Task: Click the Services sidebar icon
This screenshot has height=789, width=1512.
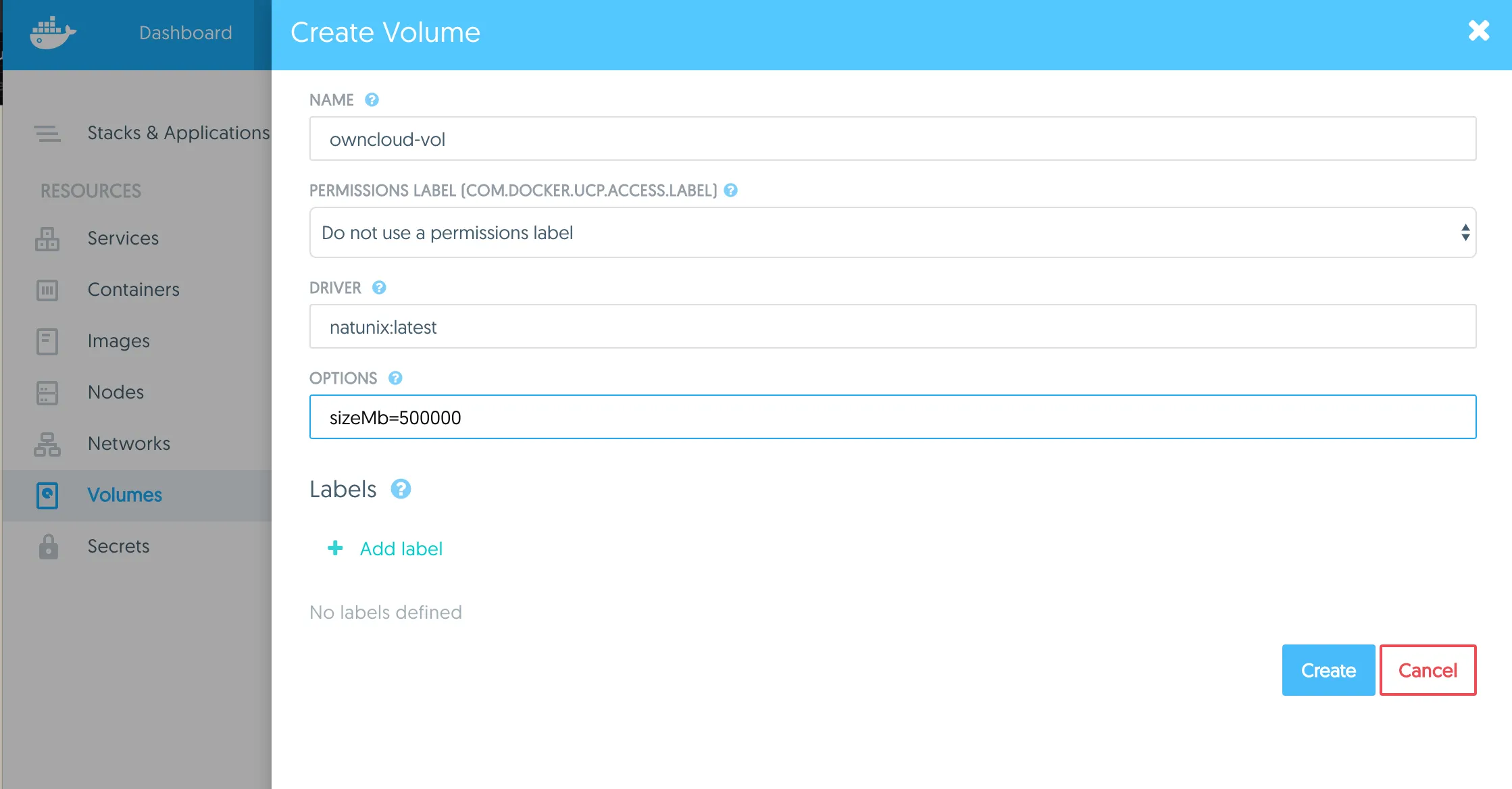Action: click(x=47, y=238)
